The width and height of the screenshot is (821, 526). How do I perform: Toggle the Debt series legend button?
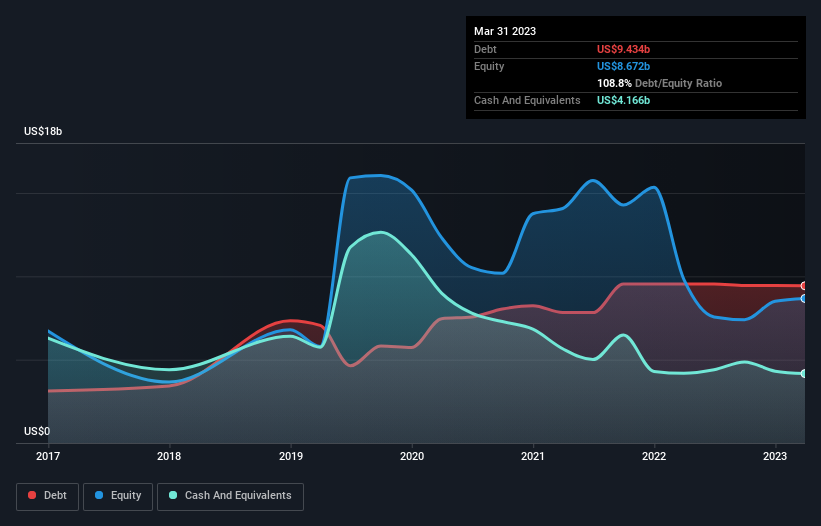point(48,496)
